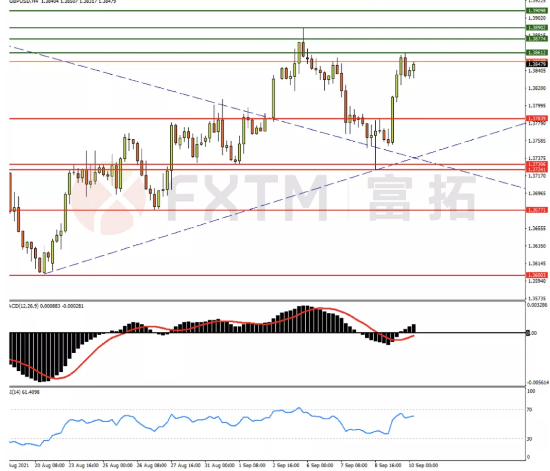Select the long-wick candle touching 1.37241 line
Image resolution: width=550 pixels, height=471 pixels.
[x=376, y=144]
